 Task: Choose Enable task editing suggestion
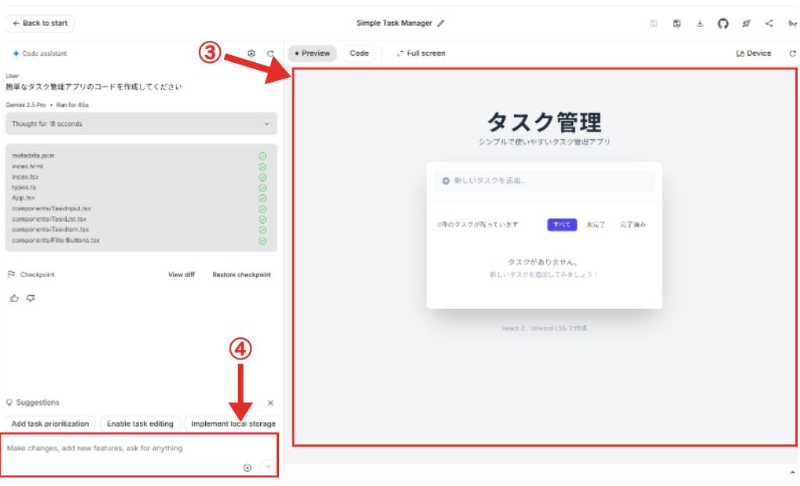click(x=140, y=424)
